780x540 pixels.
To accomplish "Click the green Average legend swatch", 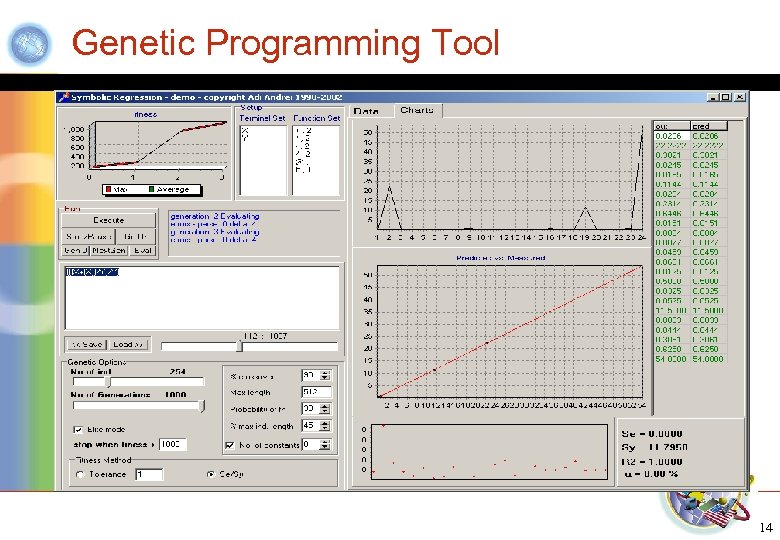I will (x=151, y=189).
